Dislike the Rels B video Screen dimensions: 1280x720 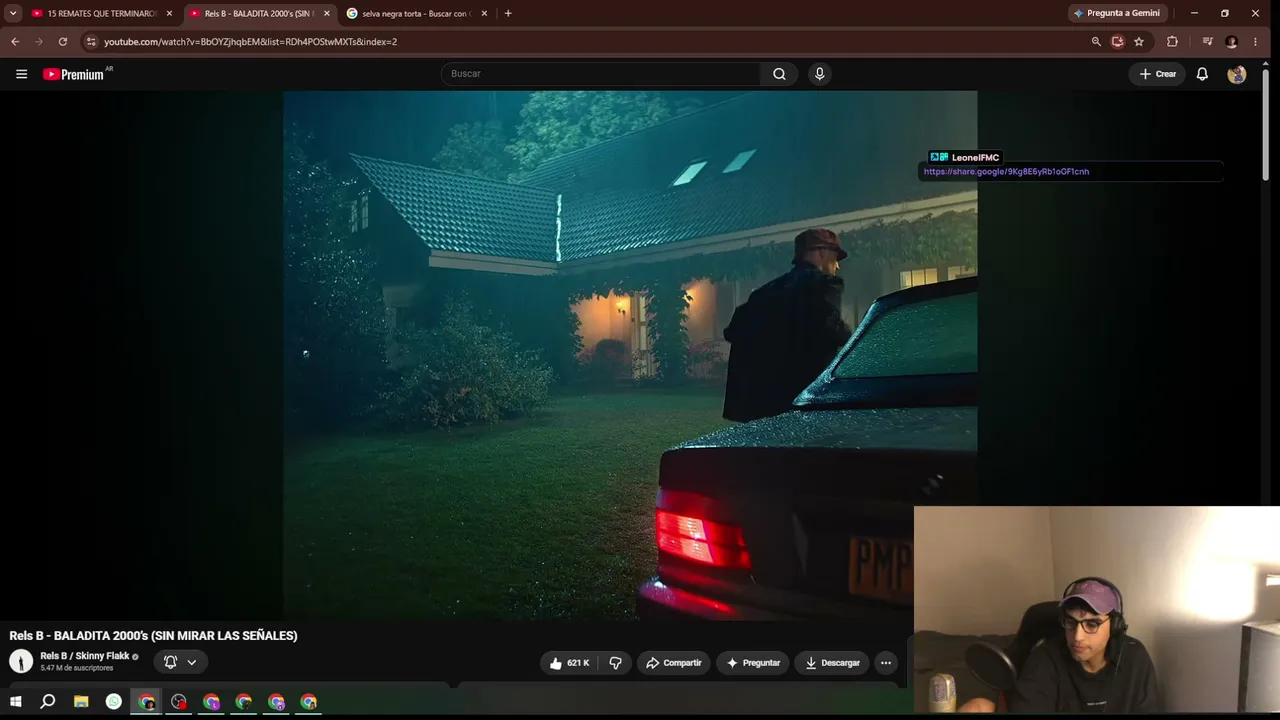pyautogui.click(x=615, y=663)
